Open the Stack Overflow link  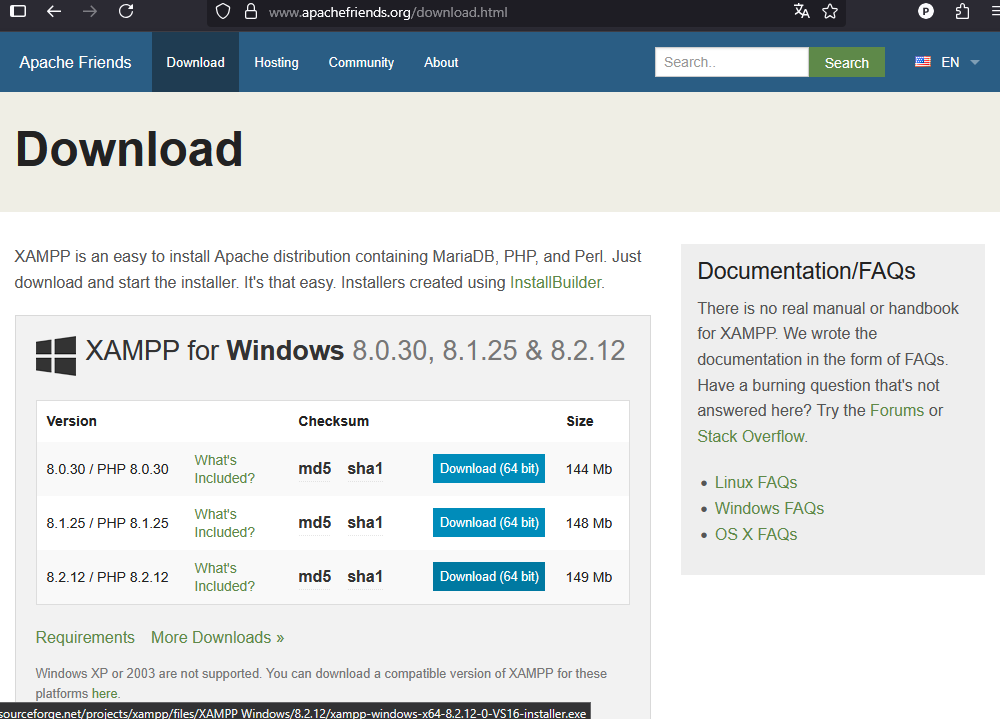(751, 436)
